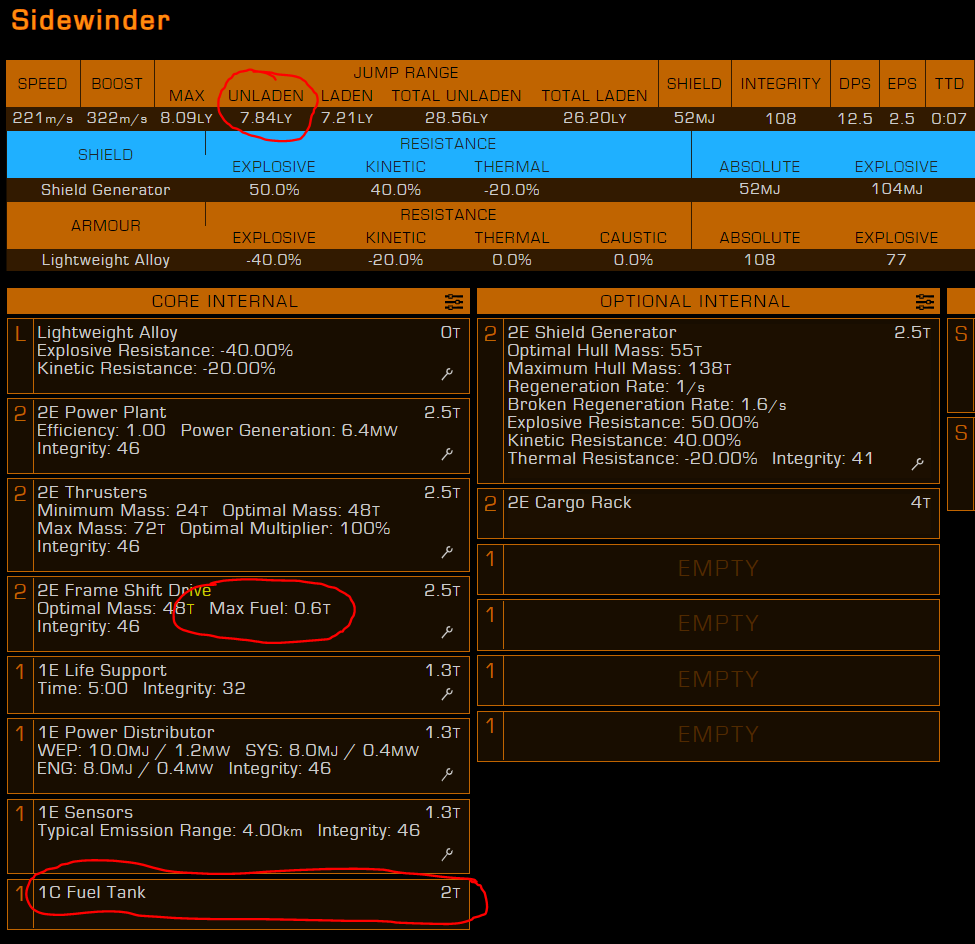Click the INTEGRITY column header

point(780,84)
